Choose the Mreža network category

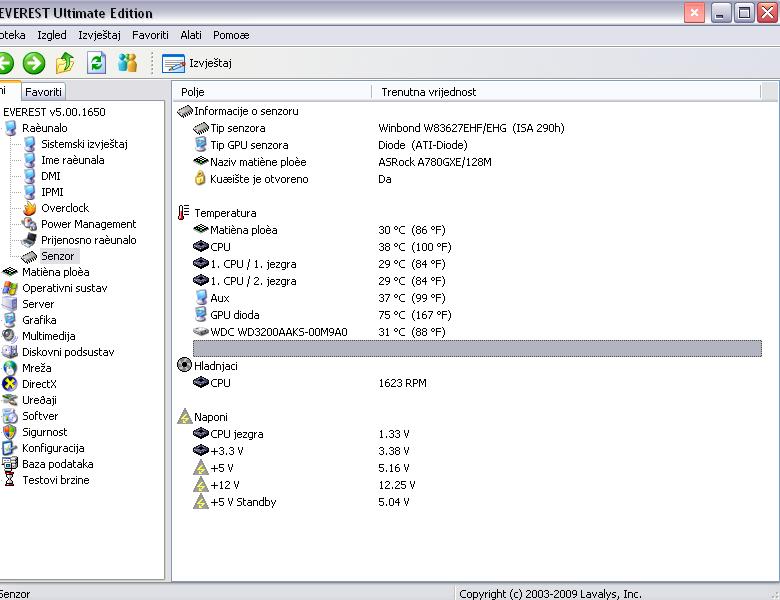pos(36,368)
